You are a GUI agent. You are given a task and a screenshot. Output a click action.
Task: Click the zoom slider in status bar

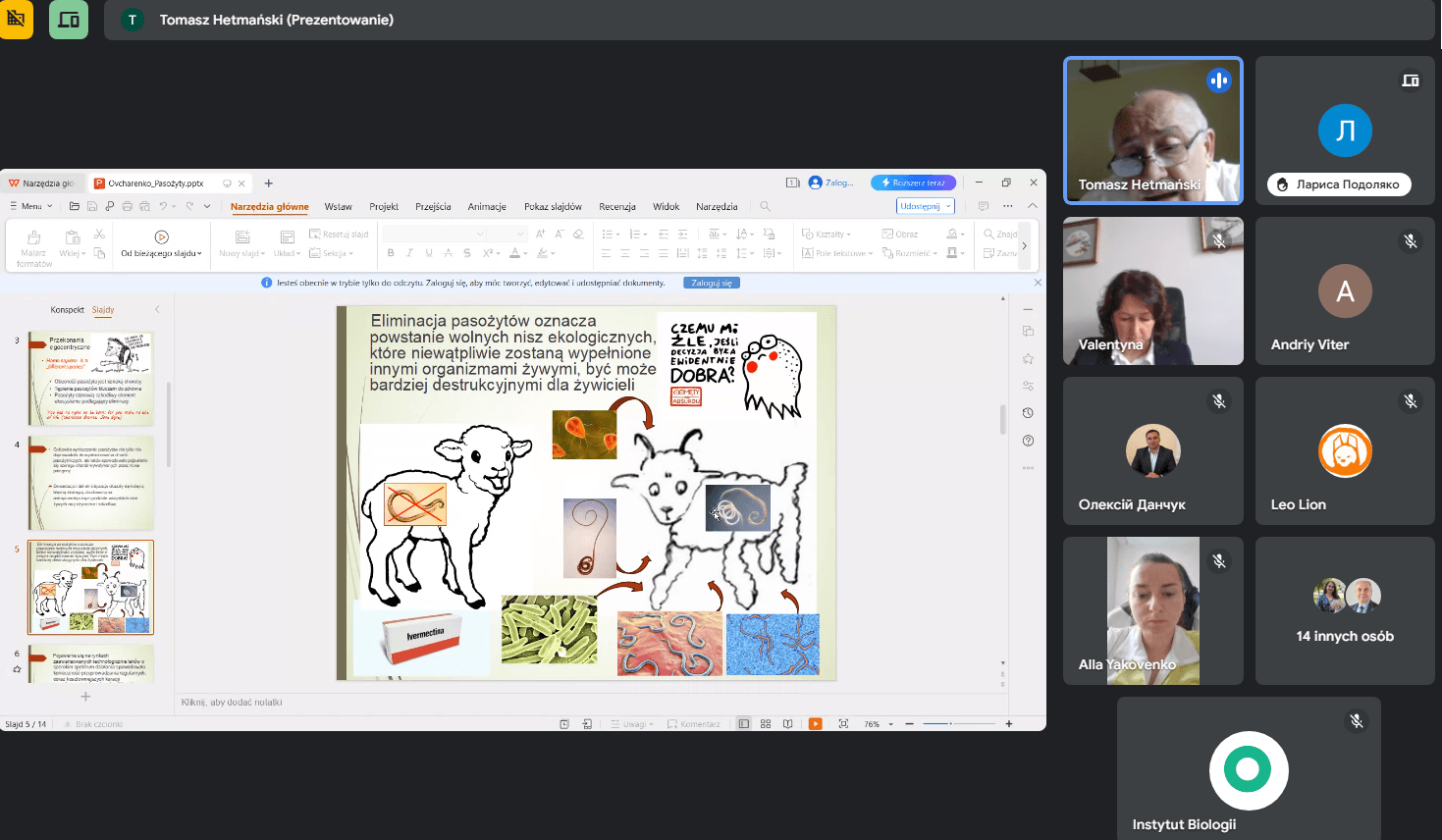point(959,724)
